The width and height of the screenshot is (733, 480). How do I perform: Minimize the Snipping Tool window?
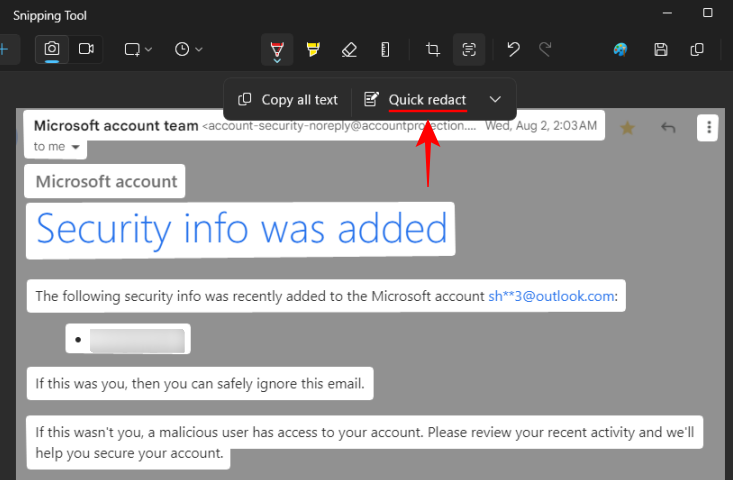[667, 13]
